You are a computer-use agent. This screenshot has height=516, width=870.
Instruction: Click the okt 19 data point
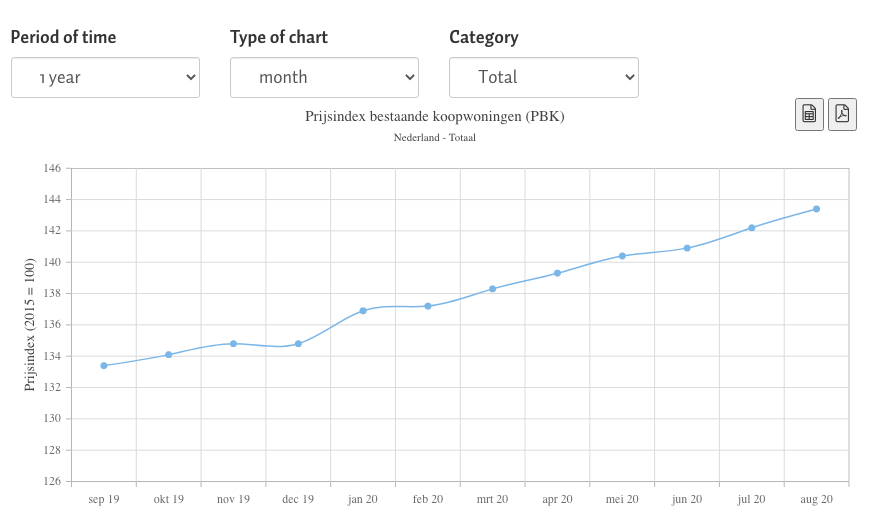[169, 355]
